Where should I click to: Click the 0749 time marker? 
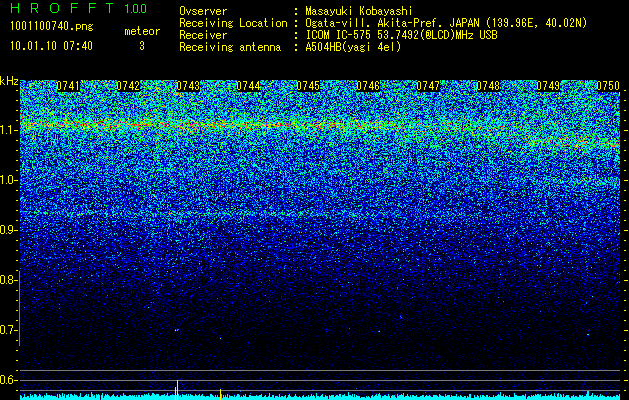pos(548,86)
